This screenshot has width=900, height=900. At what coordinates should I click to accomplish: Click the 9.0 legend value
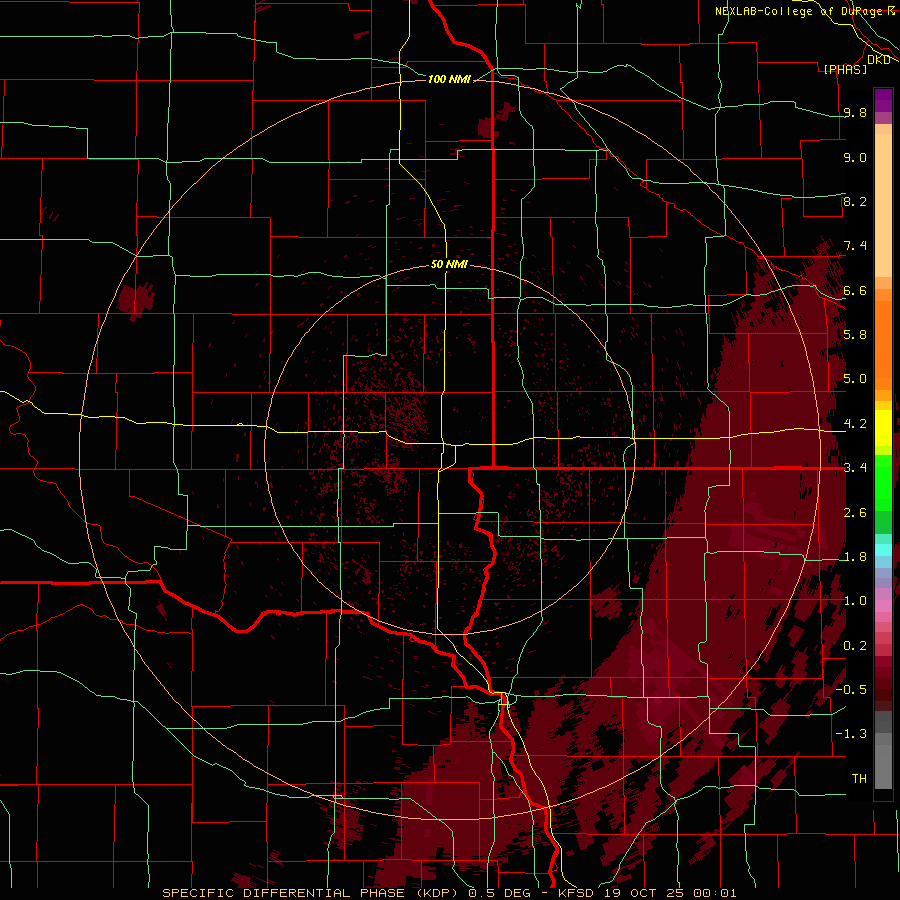(855, 157)
